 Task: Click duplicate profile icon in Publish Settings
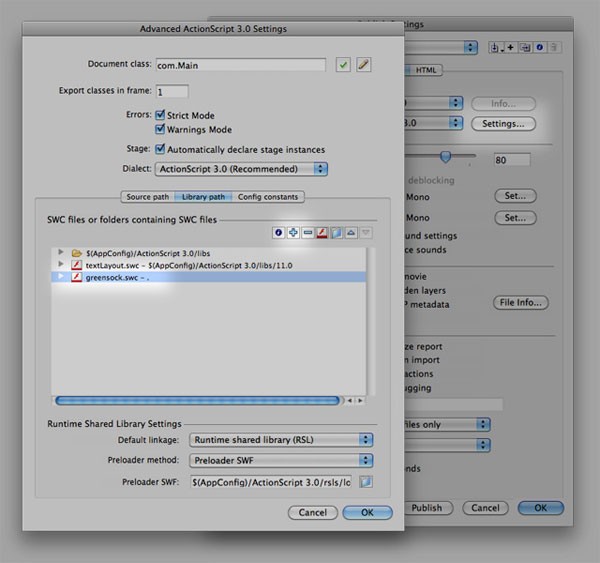tap(525, 47)
